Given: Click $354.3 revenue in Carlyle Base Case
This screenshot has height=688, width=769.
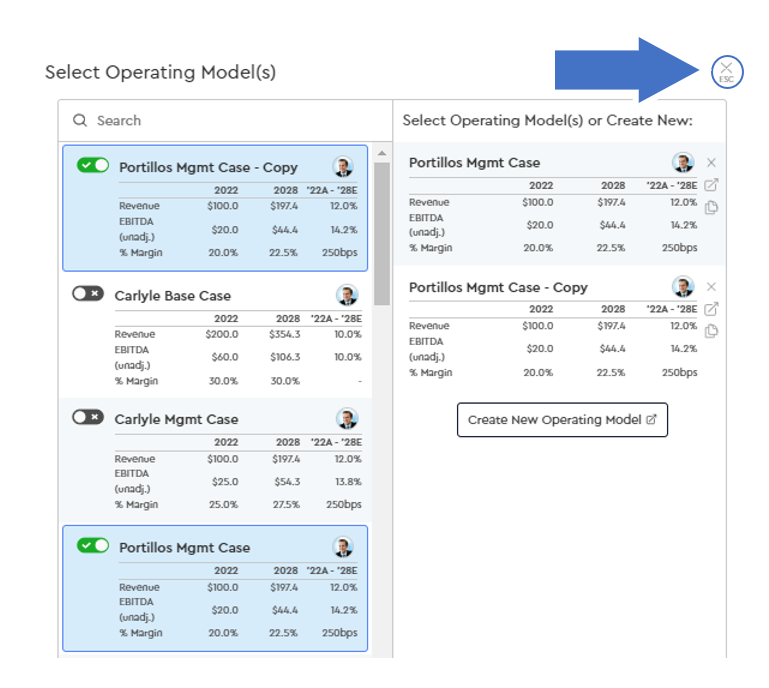Looking at the screenshot, I should point(284,334).
